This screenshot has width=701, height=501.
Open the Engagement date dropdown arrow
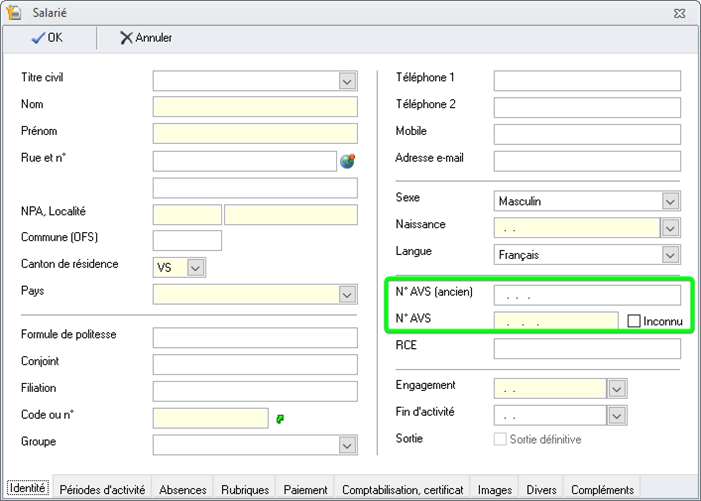click(x=617, y=388)
